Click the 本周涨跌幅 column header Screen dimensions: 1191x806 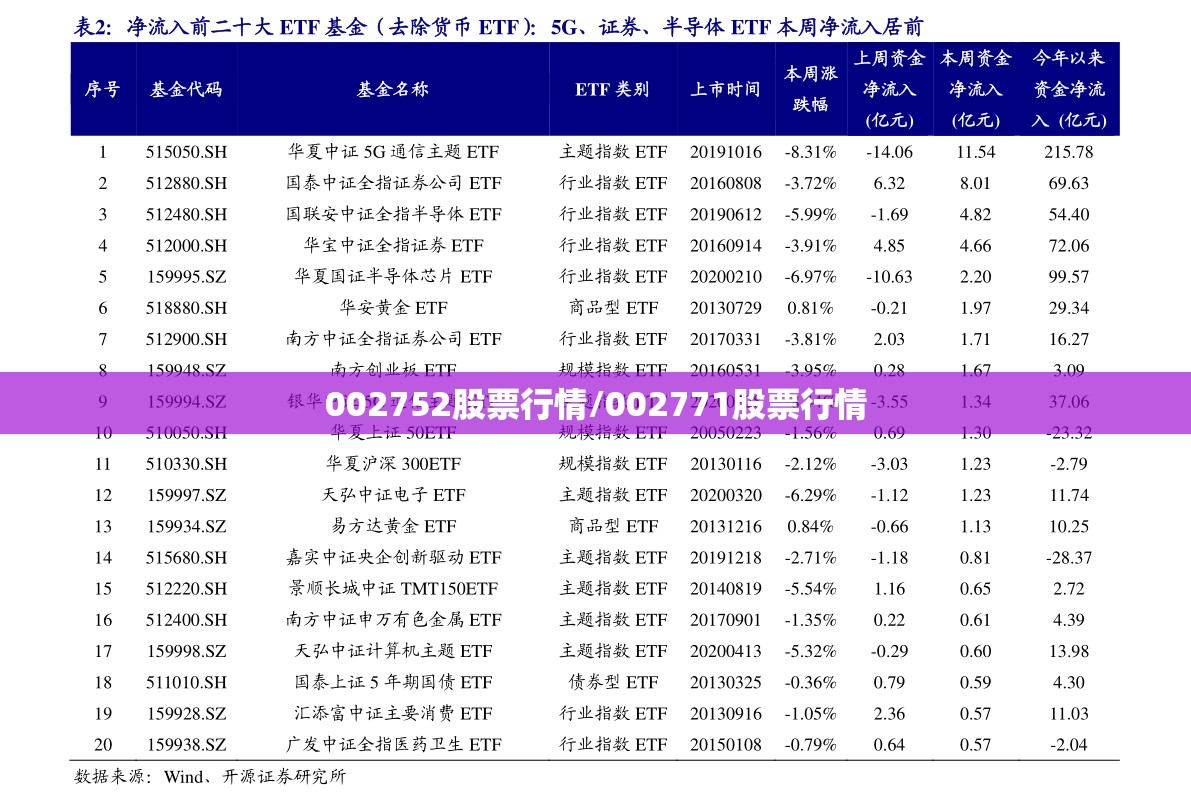click(810, 89)
